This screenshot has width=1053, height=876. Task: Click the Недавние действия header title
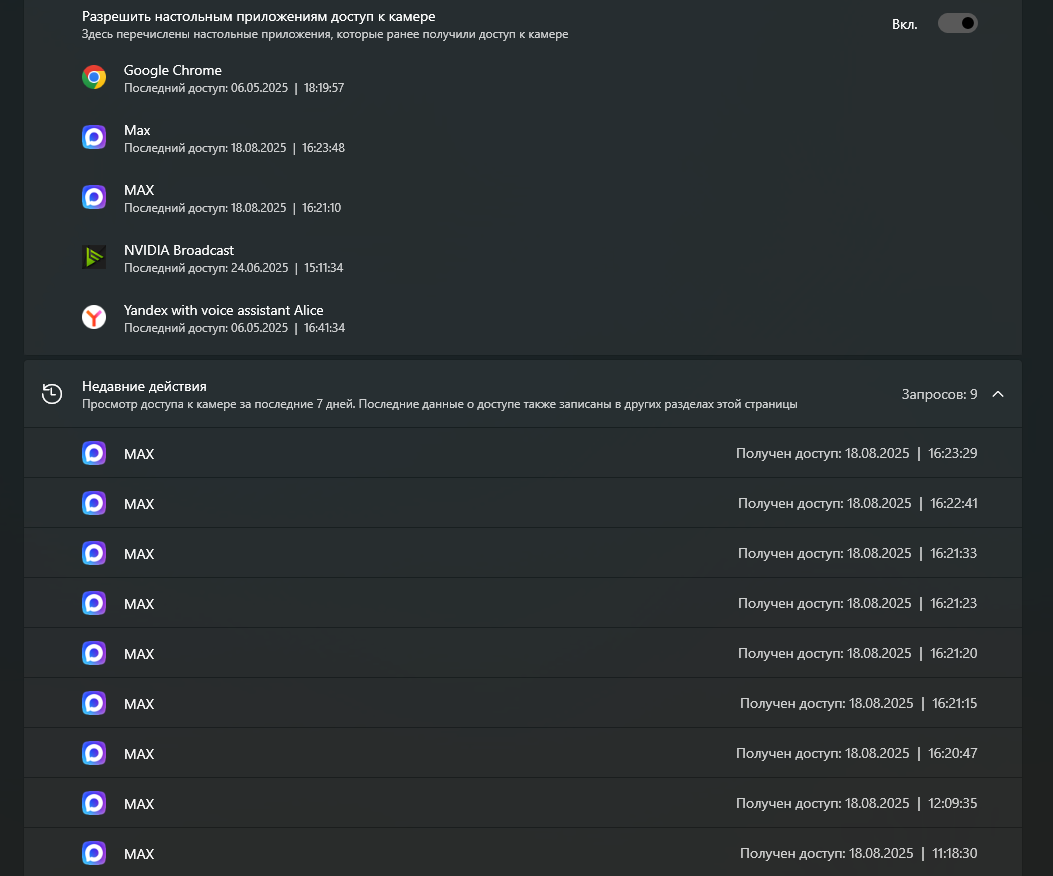(x=144, y=386)
